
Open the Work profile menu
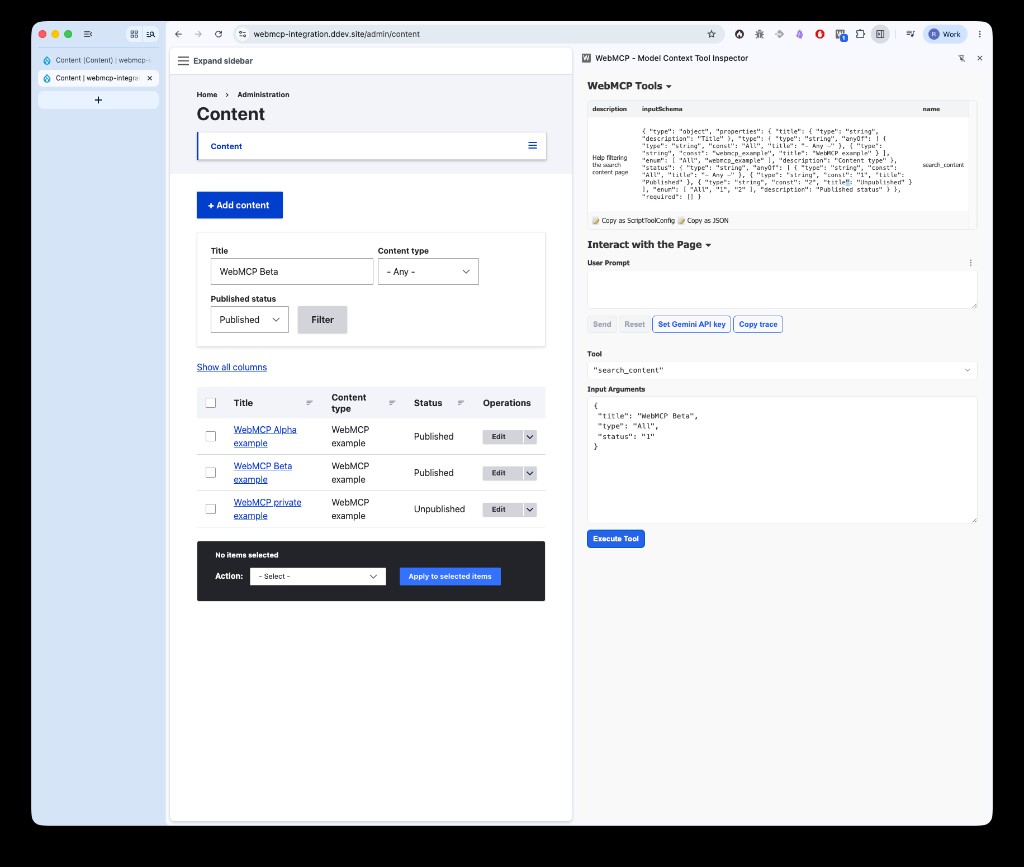click(945, 34)
